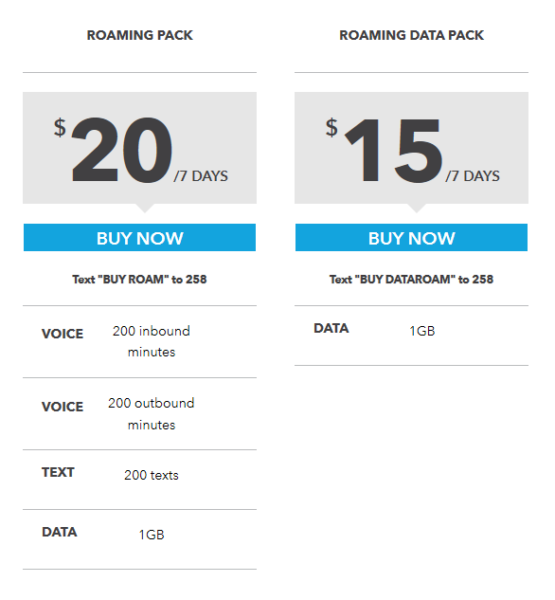Click BUY NOW under the $20 Roaming Pack

click(x=140, y=238)
